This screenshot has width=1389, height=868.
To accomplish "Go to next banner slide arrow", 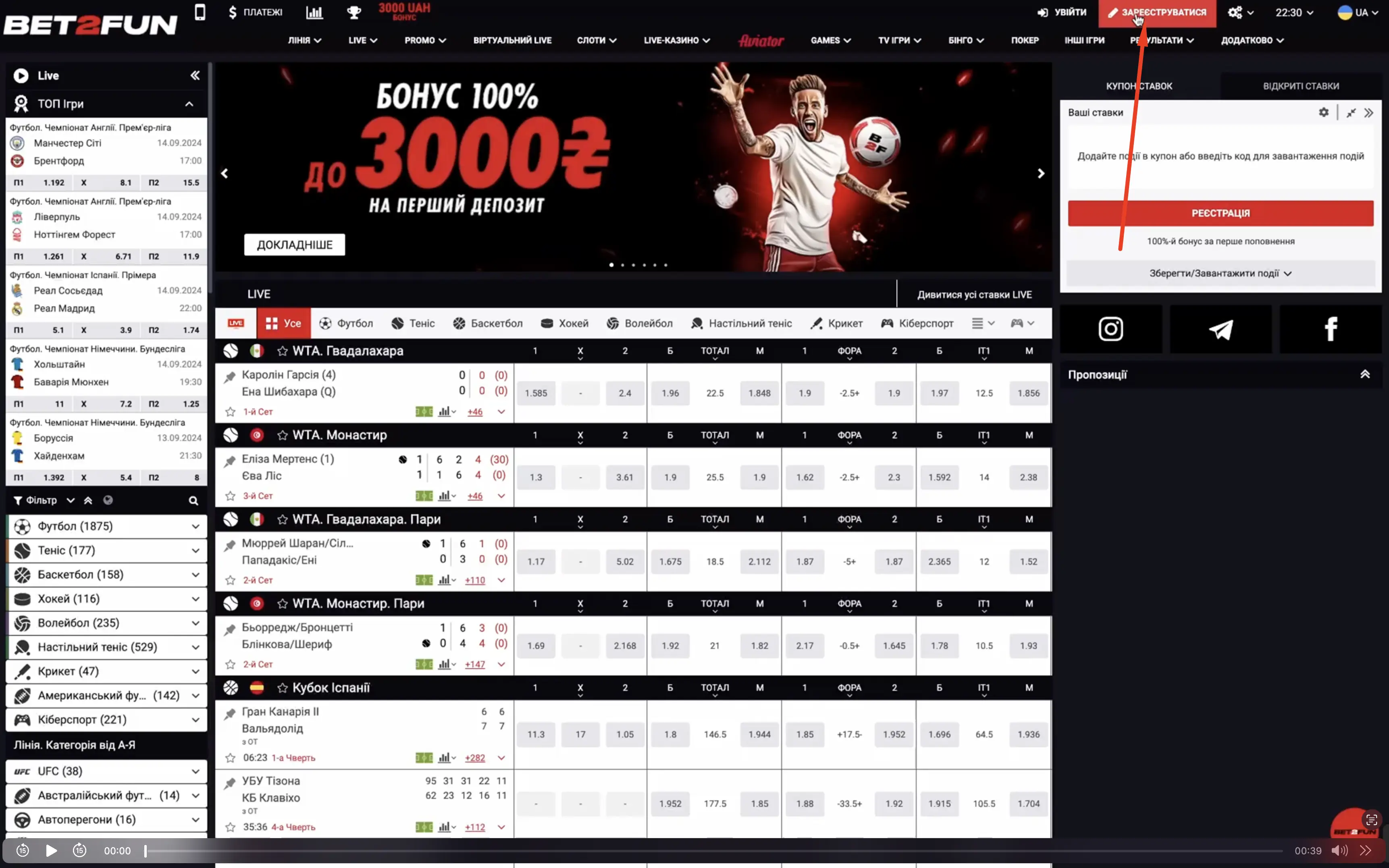I will tap(1040, 173).
